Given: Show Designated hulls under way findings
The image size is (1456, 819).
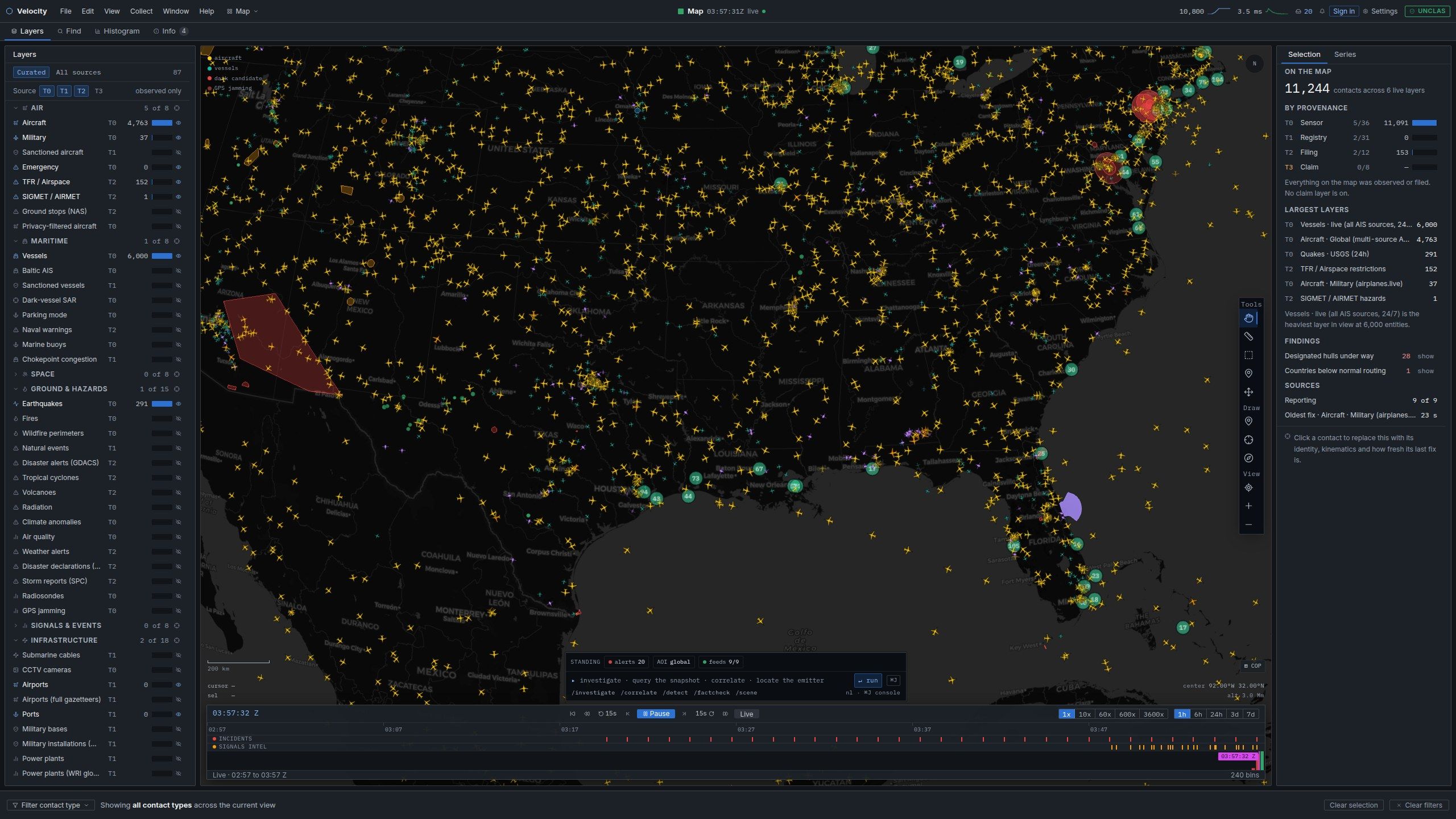Looking at the screenshot, I should click(x=1425, y=356).
